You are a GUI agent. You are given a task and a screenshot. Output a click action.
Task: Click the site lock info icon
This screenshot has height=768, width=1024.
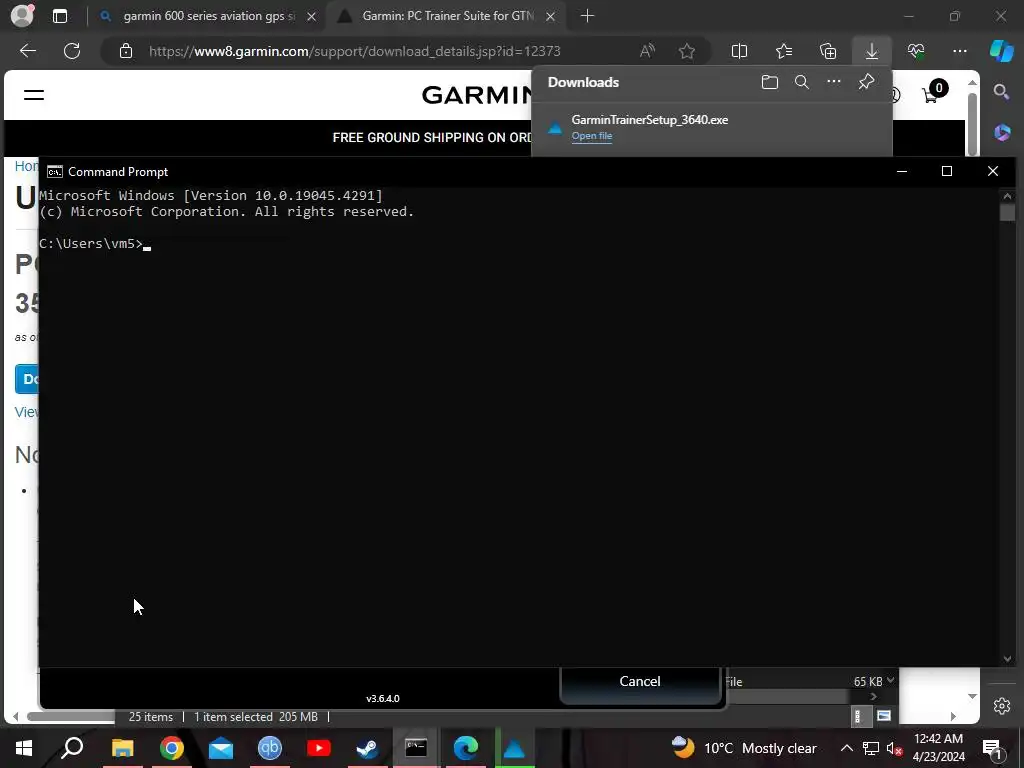(x=126, y=51)
